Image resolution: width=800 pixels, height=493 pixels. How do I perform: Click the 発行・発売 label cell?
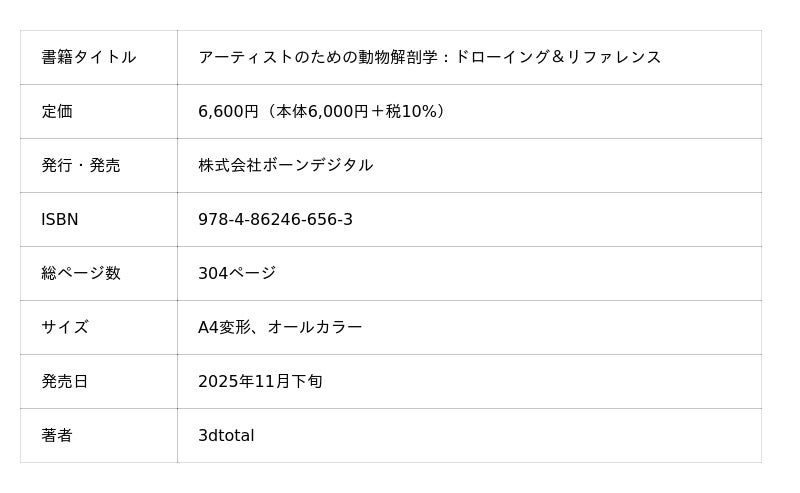[x=80, y=165]
